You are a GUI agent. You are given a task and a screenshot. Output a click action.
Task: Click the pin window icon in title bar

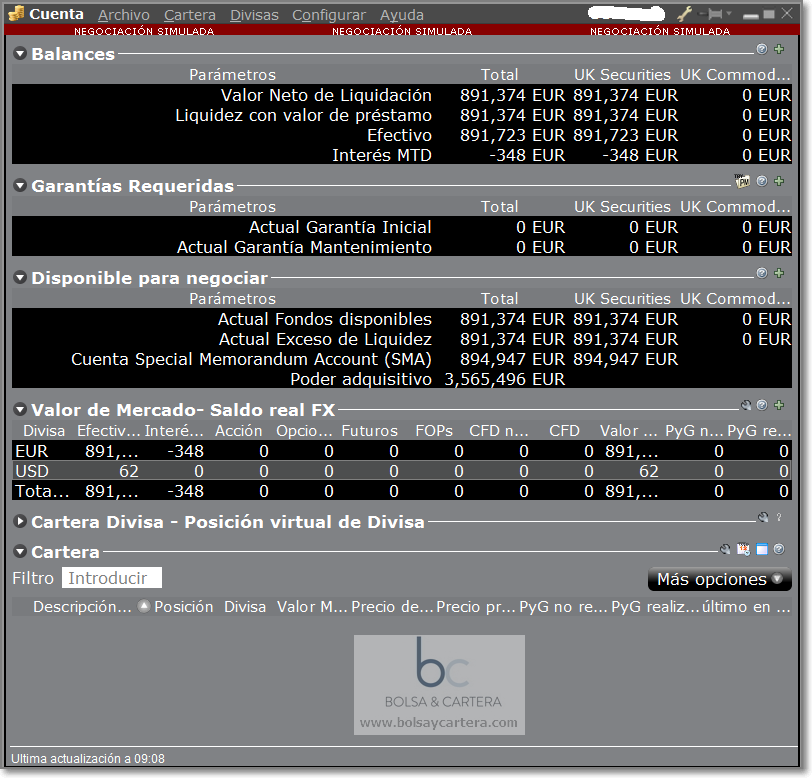[x=714, y=13]
